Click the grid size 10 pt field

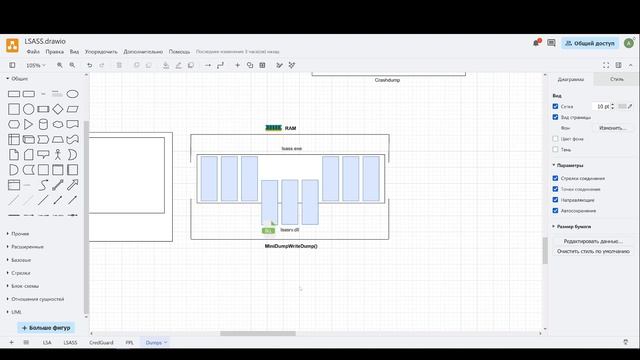tap(601, 106)
